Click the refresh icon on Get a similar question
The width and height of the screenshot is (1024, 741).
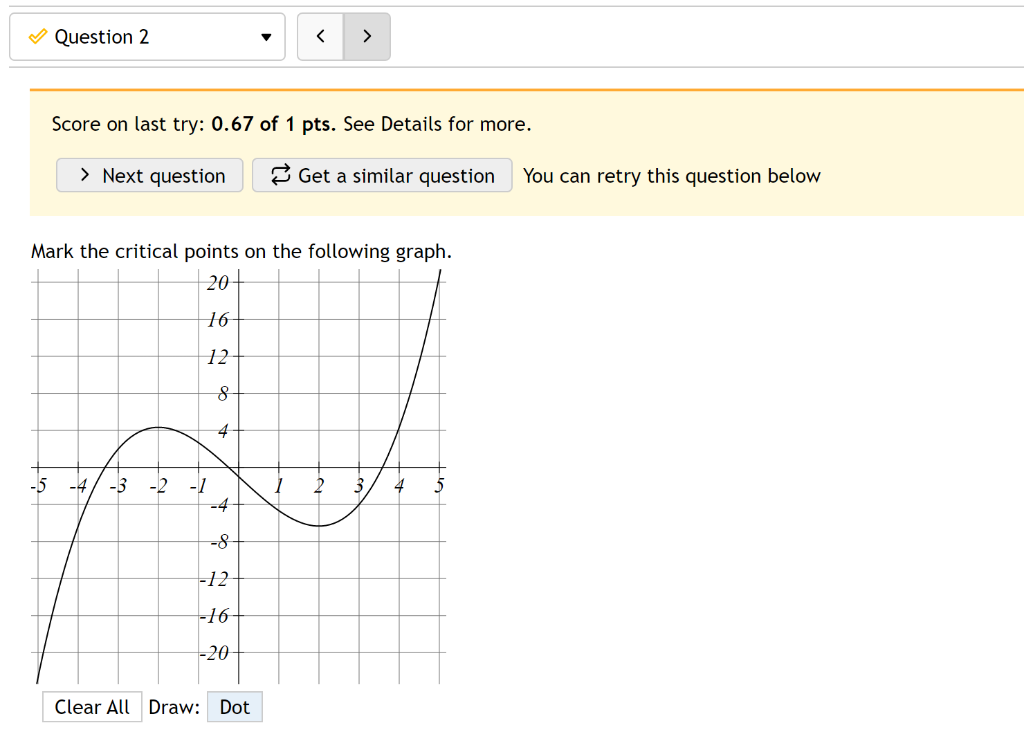point(281,175)
